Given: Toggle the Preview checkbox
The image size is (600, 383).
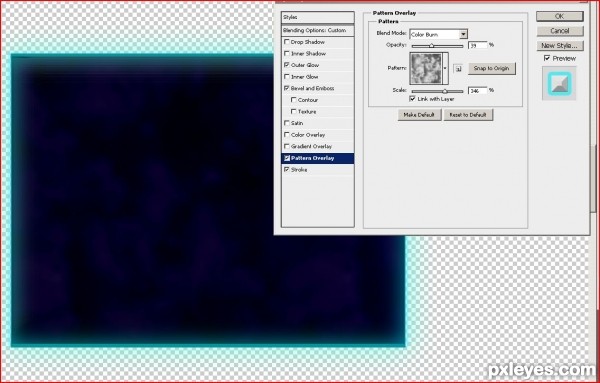Looking at the screenshot, I should [x=547, y=58].
